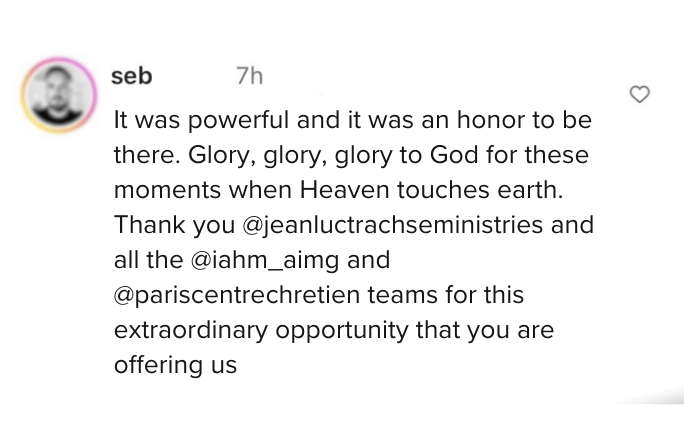690x439 pixels.
Task: Click the word 'teams' in the comment
Action: coord(403,295)
